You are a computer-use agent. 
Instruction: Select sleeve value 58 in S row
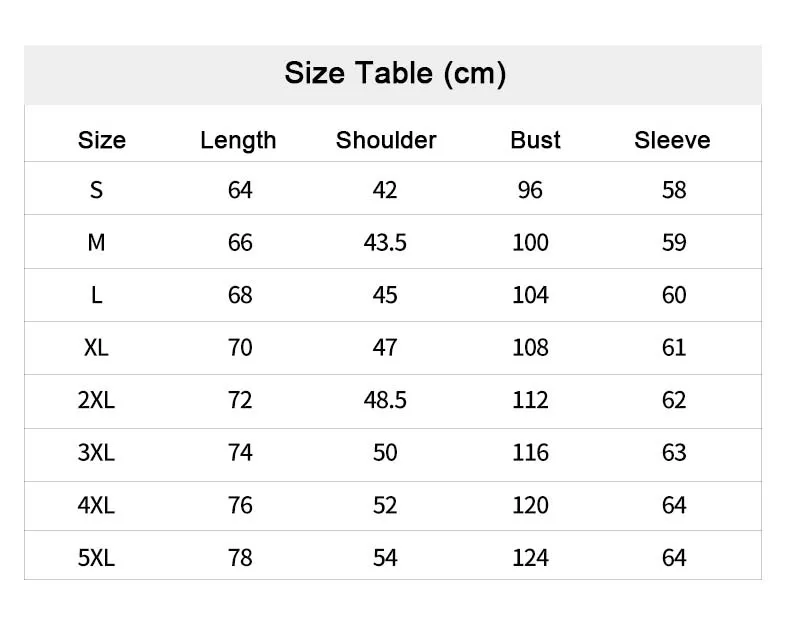tap(674, 189)
